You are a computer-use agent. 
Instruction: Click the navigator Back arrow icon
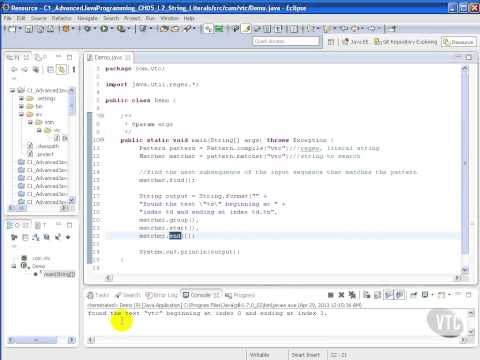point(14,69)
